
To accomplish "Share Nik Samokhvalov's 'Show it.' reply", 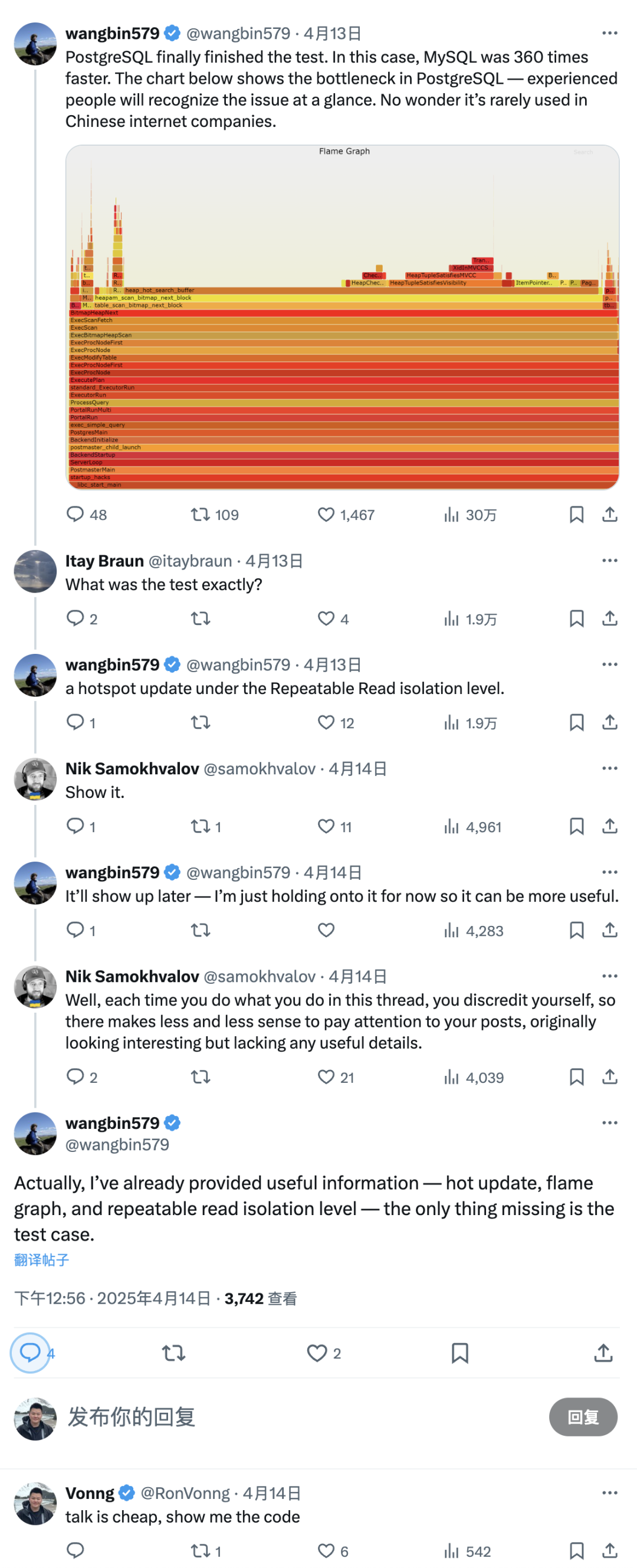I will [x=610, y=827].
